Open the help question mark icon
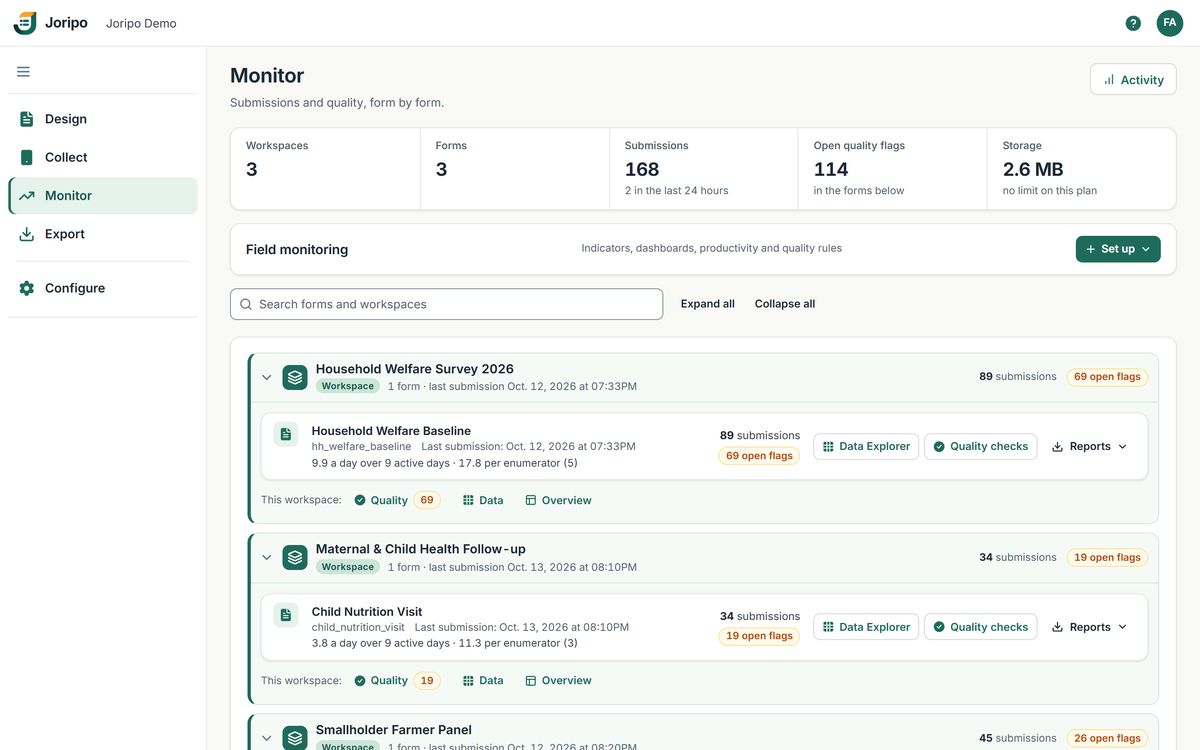1200x750 pixels. [1133, 23]
